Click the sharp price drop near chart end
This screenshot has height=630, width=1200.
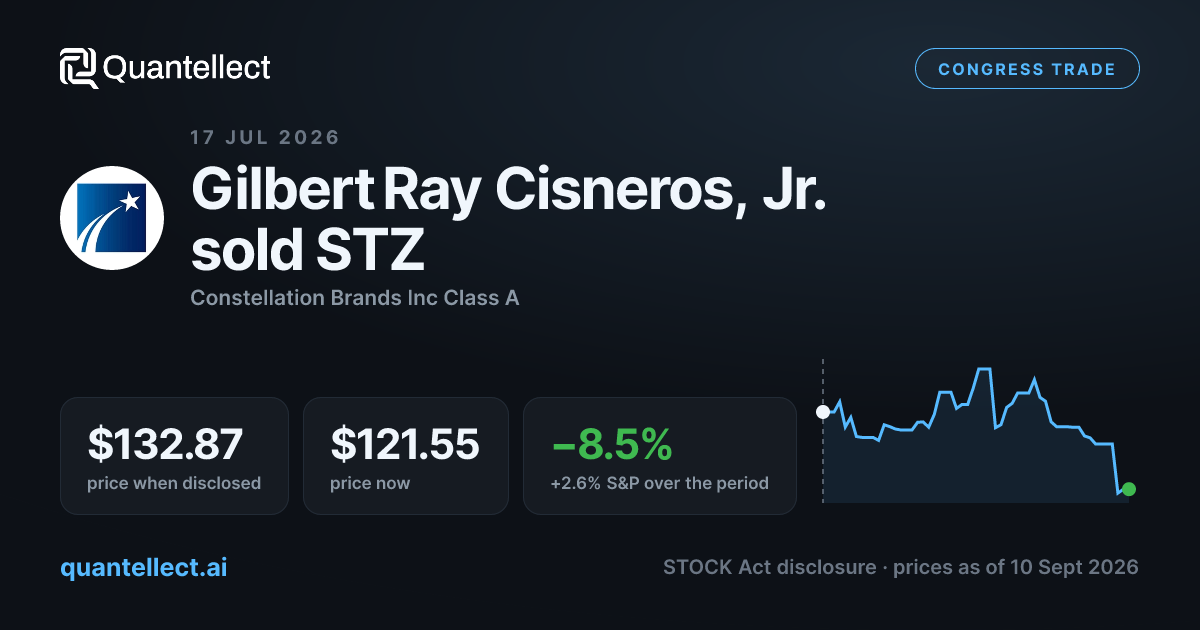(x=1115, y=468)
